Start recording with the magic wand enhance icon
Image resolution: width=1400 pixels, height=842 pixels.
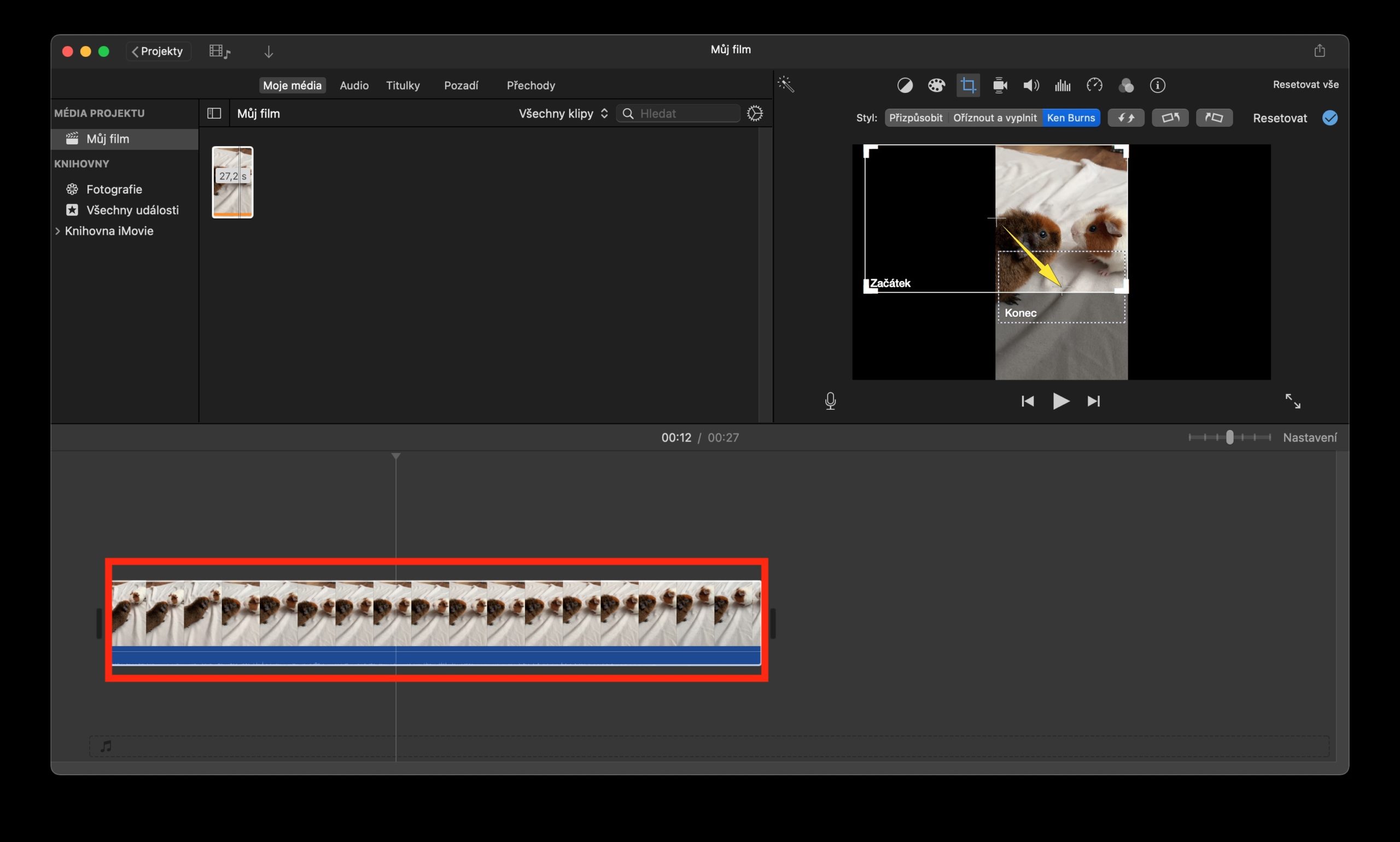point(786,85)
